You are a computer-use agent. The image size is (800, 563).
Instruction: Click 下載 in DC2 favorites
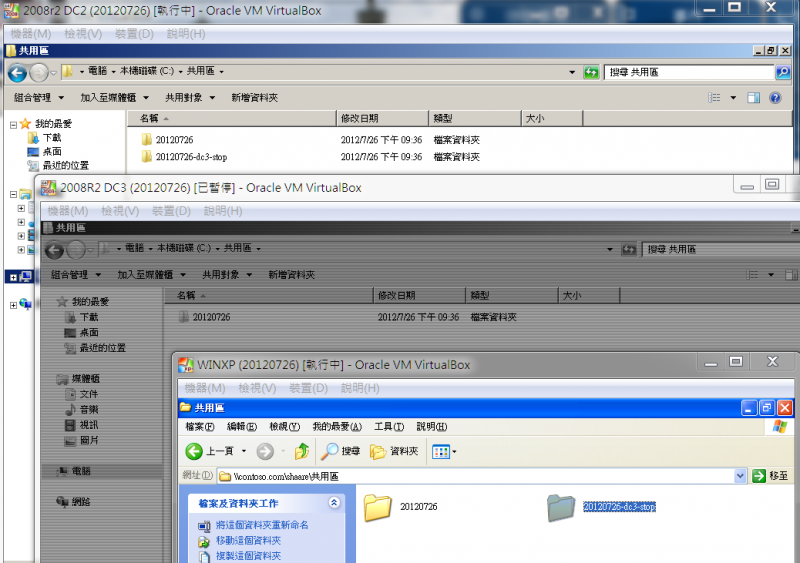coord(52,138)
